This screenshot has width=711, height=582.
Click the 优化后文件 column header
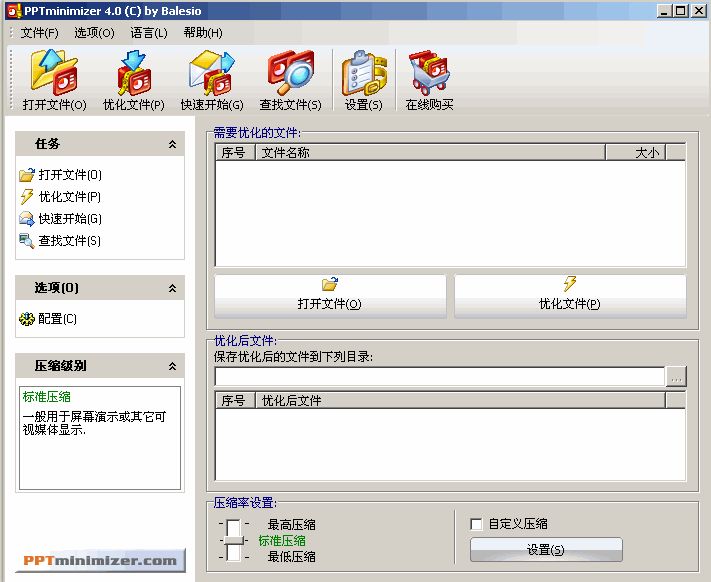pyautogui.click(x=461, y=401)
